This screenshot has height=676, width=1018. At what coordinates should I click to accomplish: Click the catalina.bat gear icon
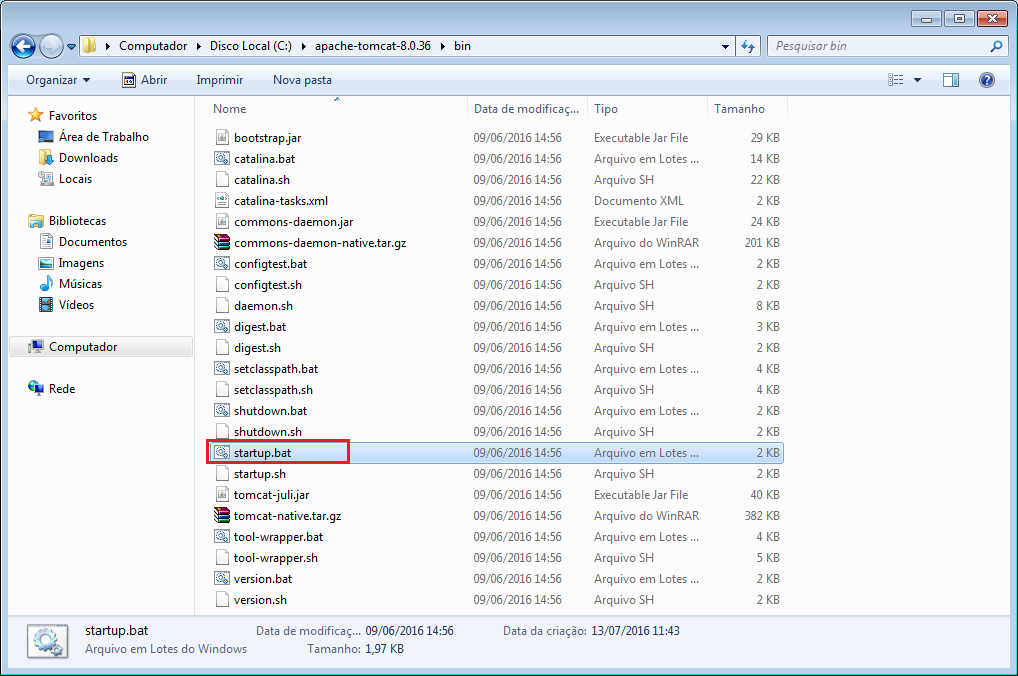click(x=222, y=158)
